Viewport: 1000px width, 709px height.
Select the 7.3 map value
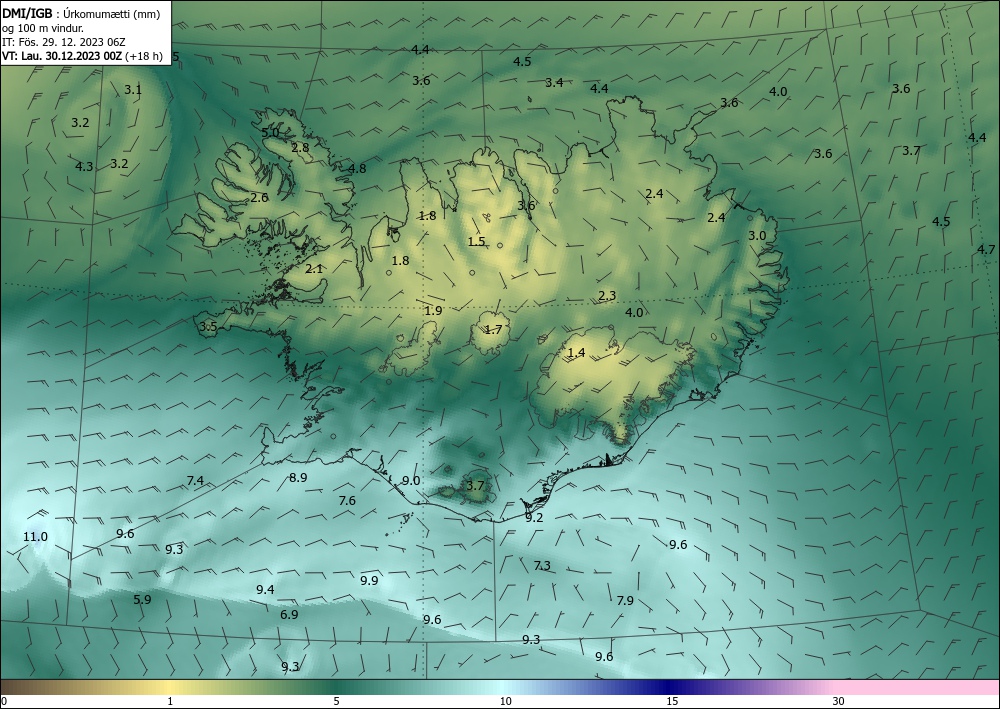(x=542, y=566)
